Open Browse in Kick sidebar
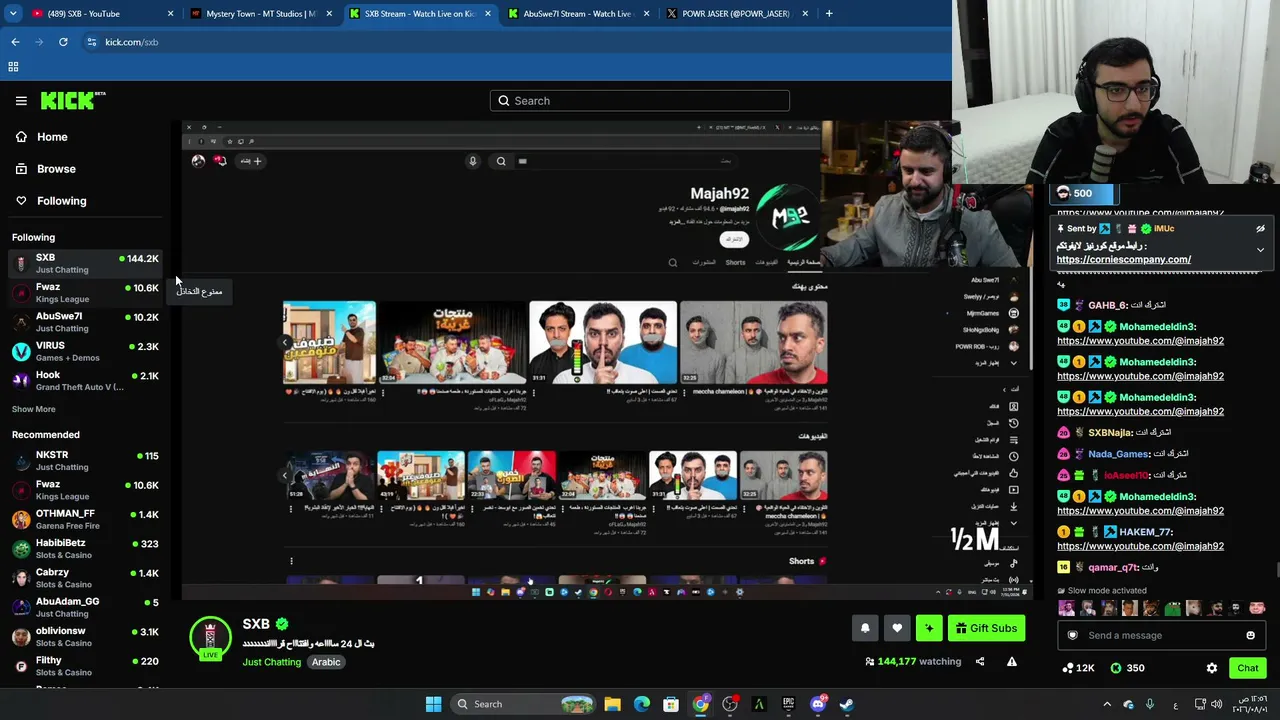 56,169
